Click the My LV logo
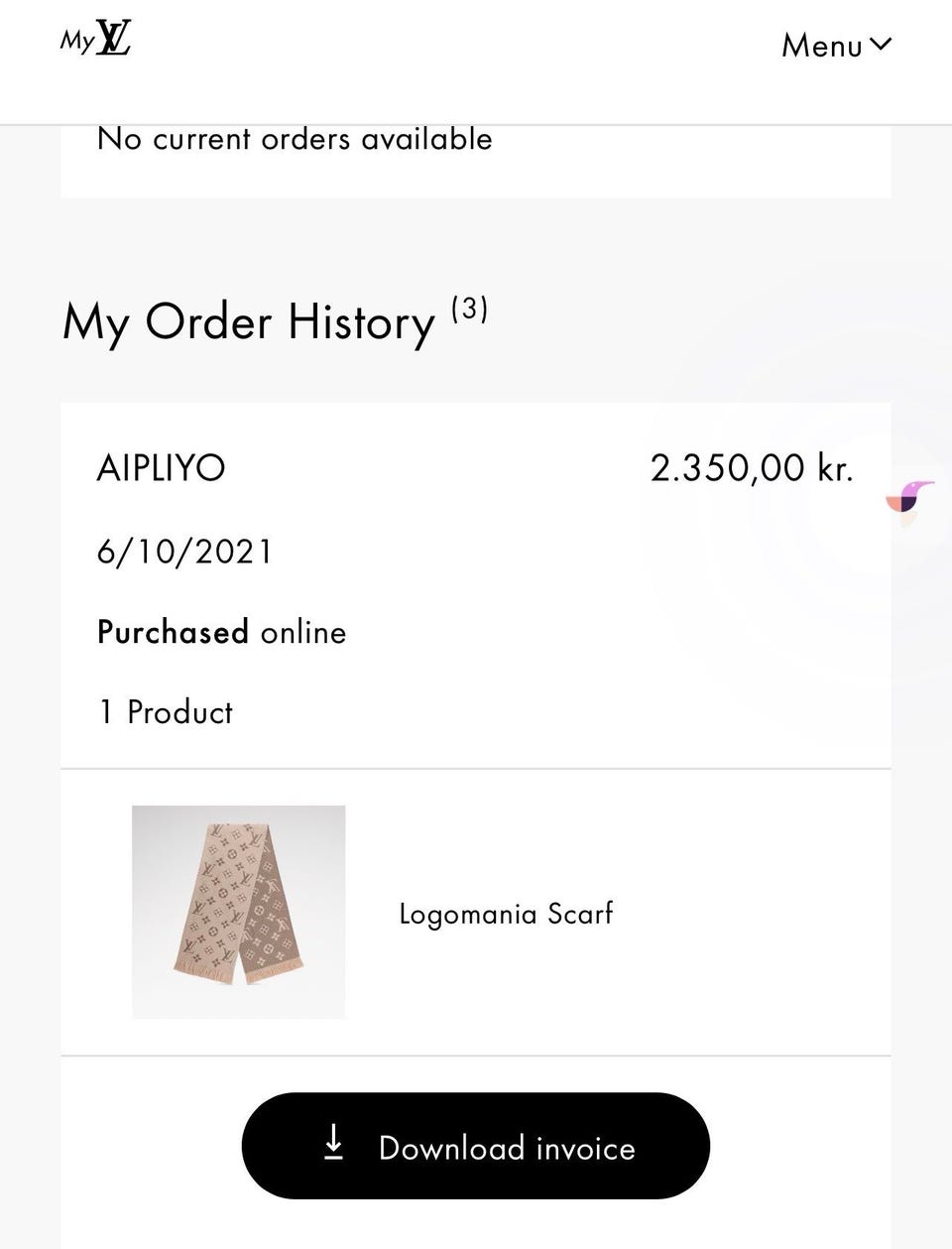The height and width of the screenshot is (1249, 952). click(96, 41)
